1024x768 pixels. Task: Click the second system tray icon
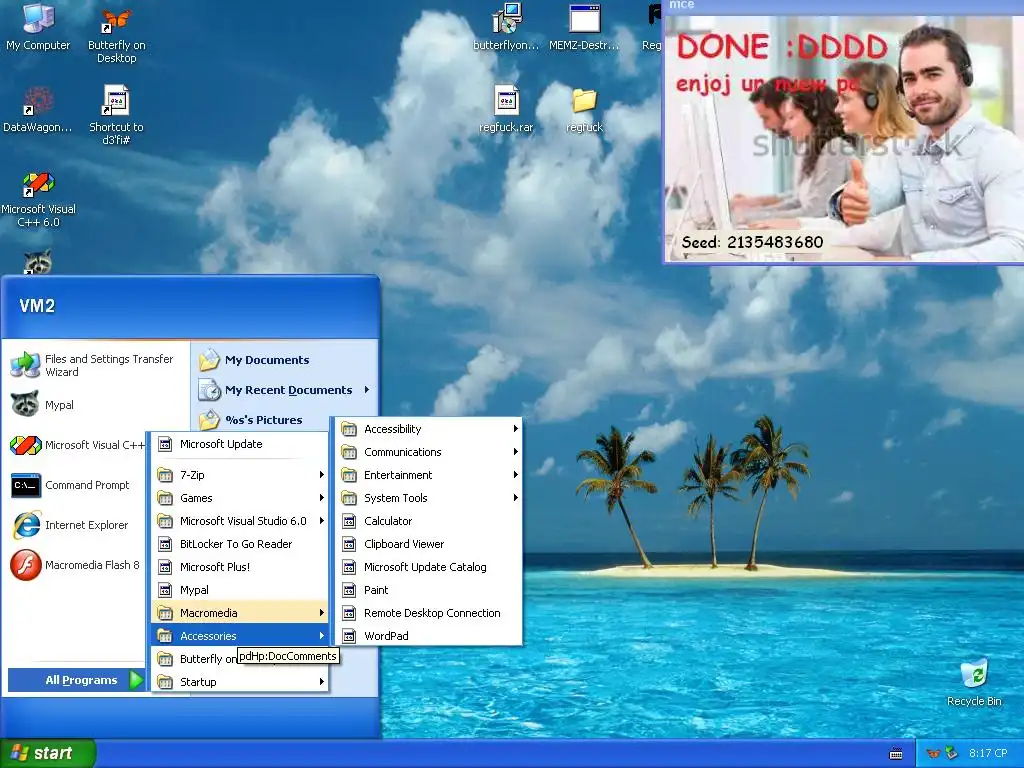coord(952,754)
